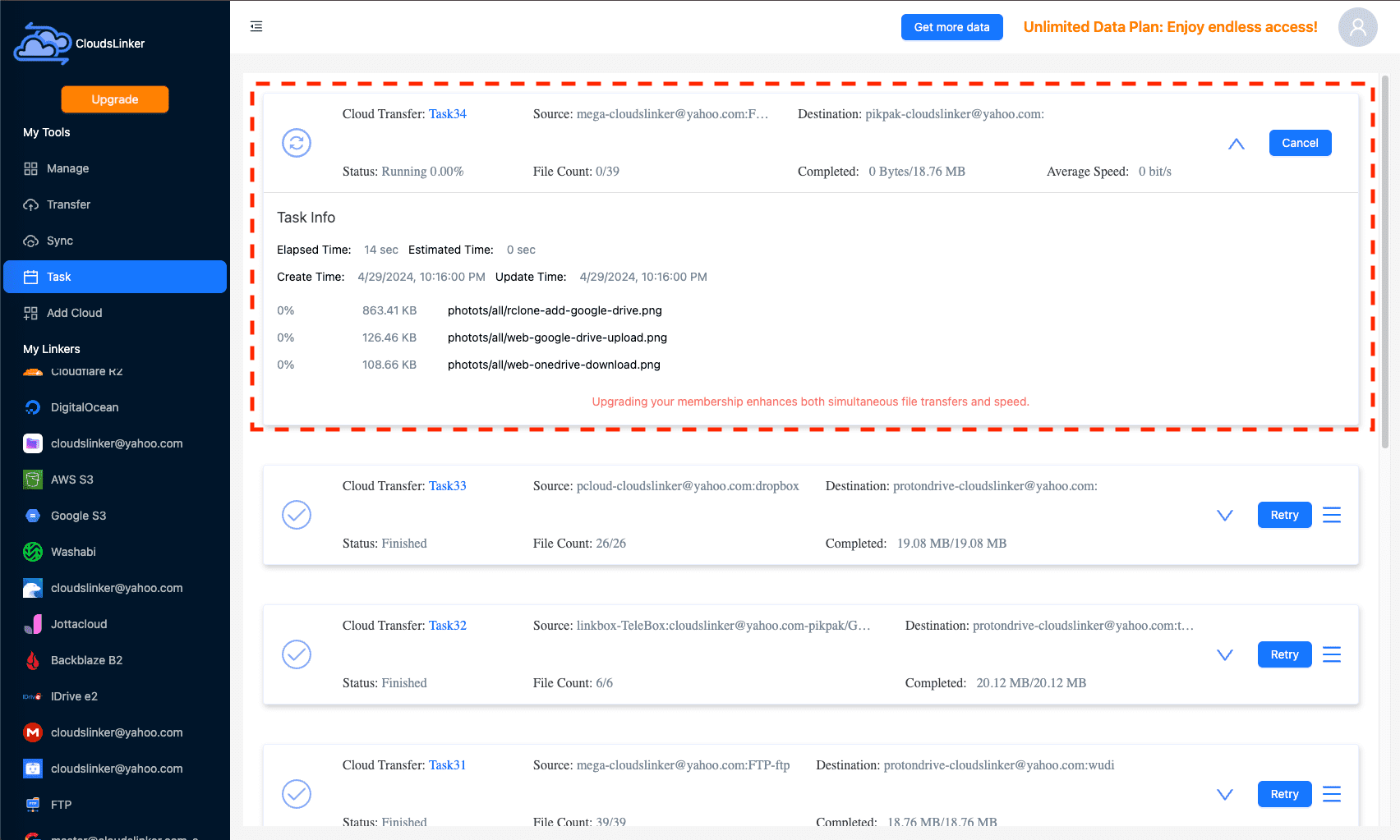The height and width of the screenshot is (840, 1400).
Task: Open the Manage menu item
Action: tap(115, 168)
